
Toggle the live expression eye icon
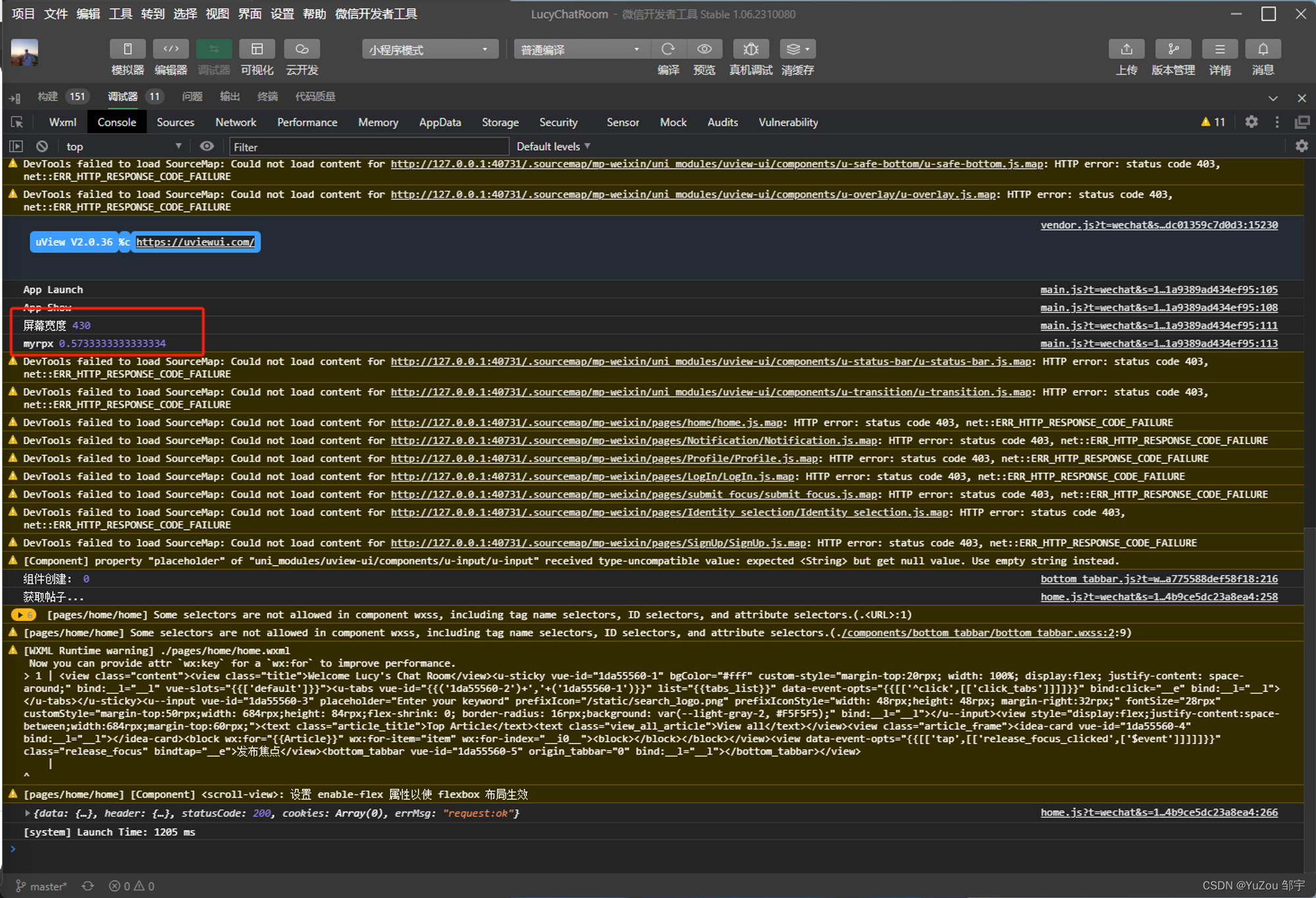(x=207, y=146)
